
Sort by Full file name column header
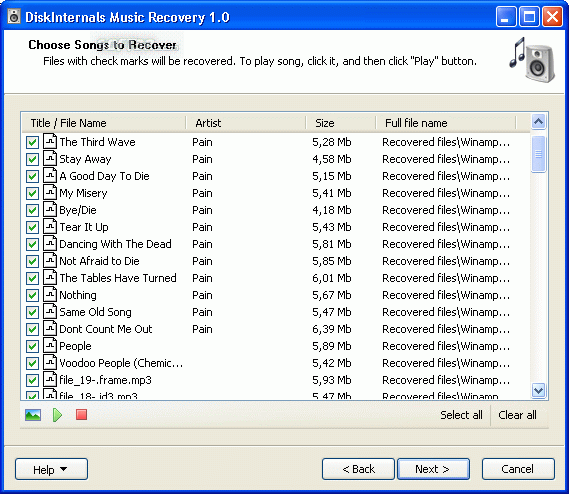pyautogui.click(x=446, y=123)
